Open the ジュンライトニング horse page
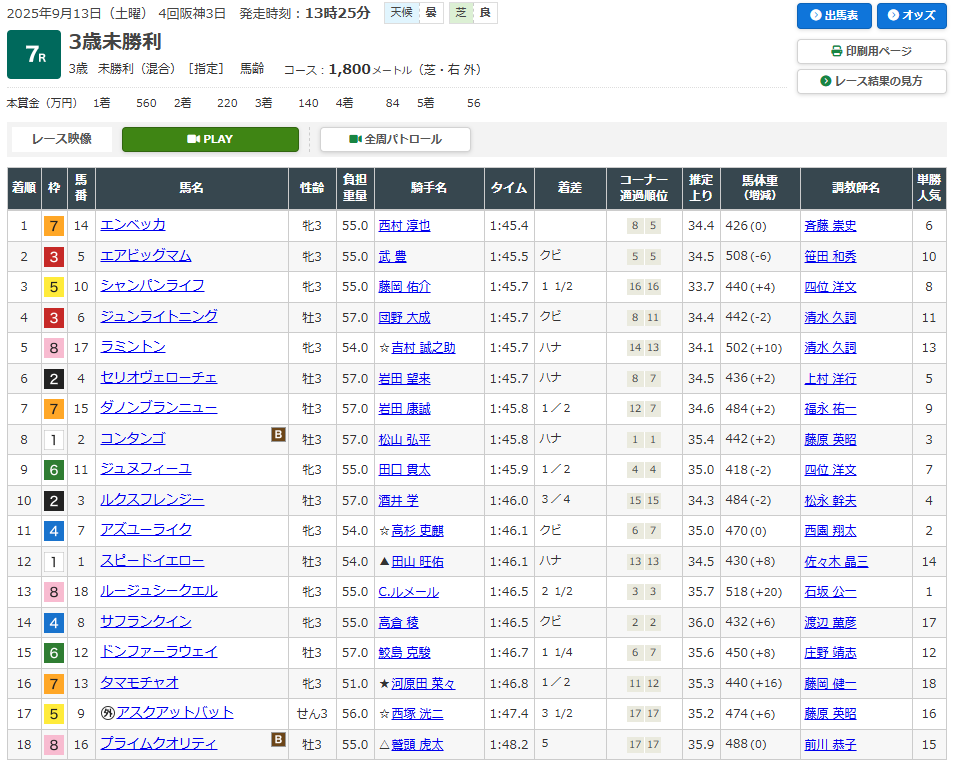This screenshot has height=765, width=953. [x=158, y=316]
